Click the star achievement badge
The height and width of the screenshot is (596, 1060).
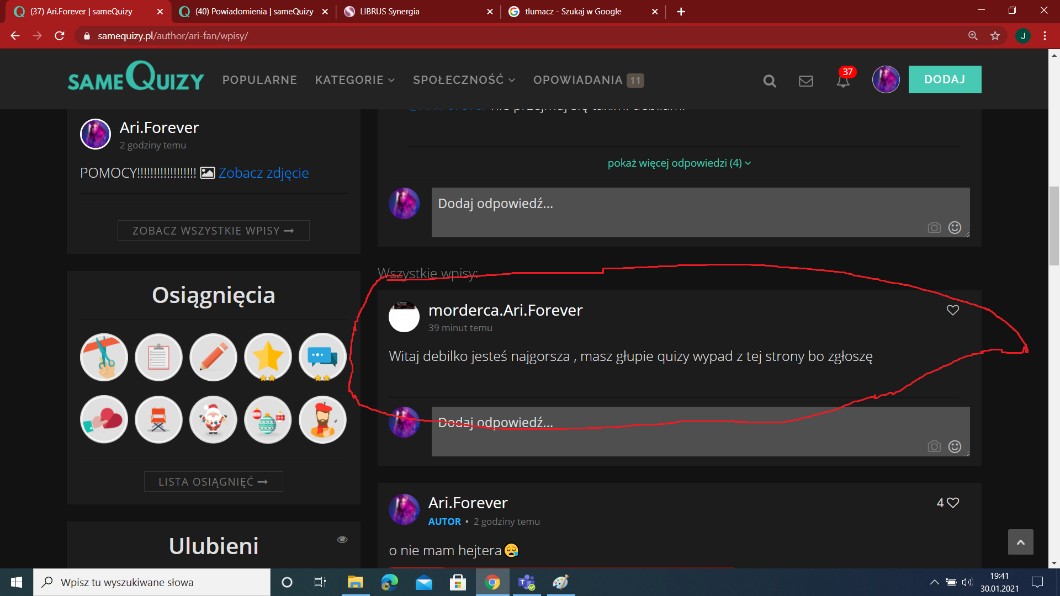(268, 357)
